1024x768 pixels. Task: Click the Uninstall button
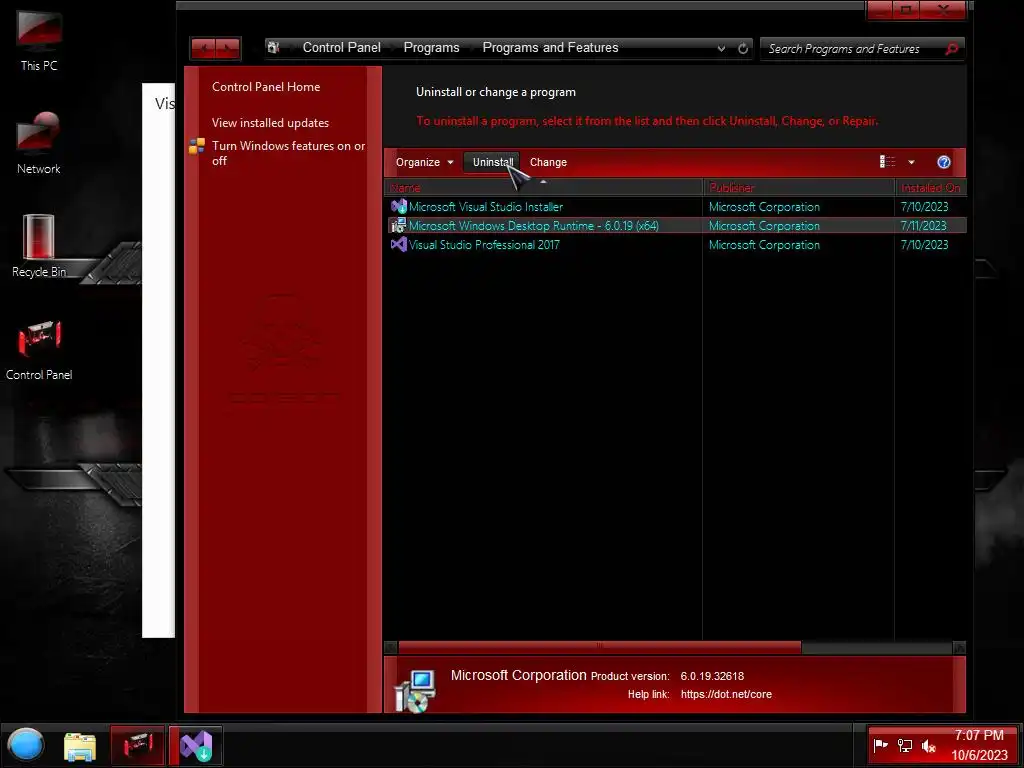pos(492,162)
